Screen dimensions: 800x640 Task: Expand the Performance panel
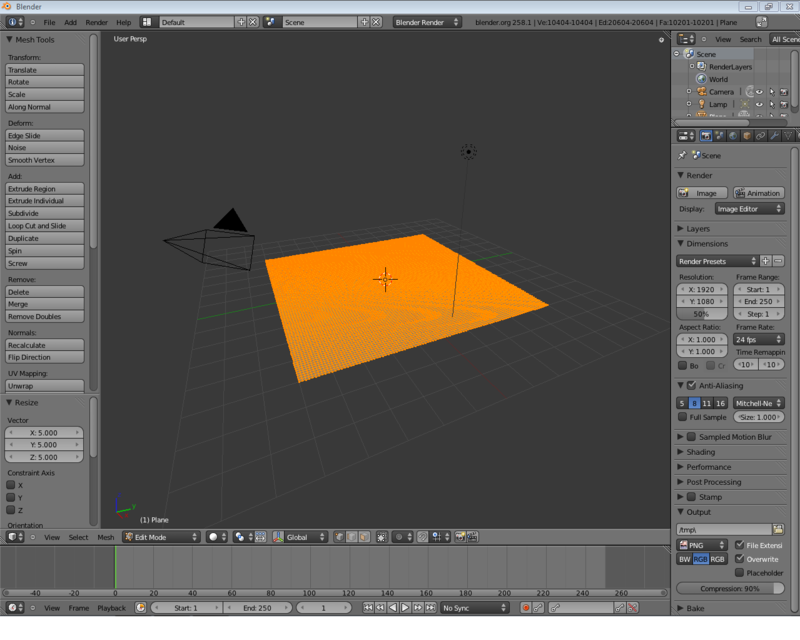708,467
